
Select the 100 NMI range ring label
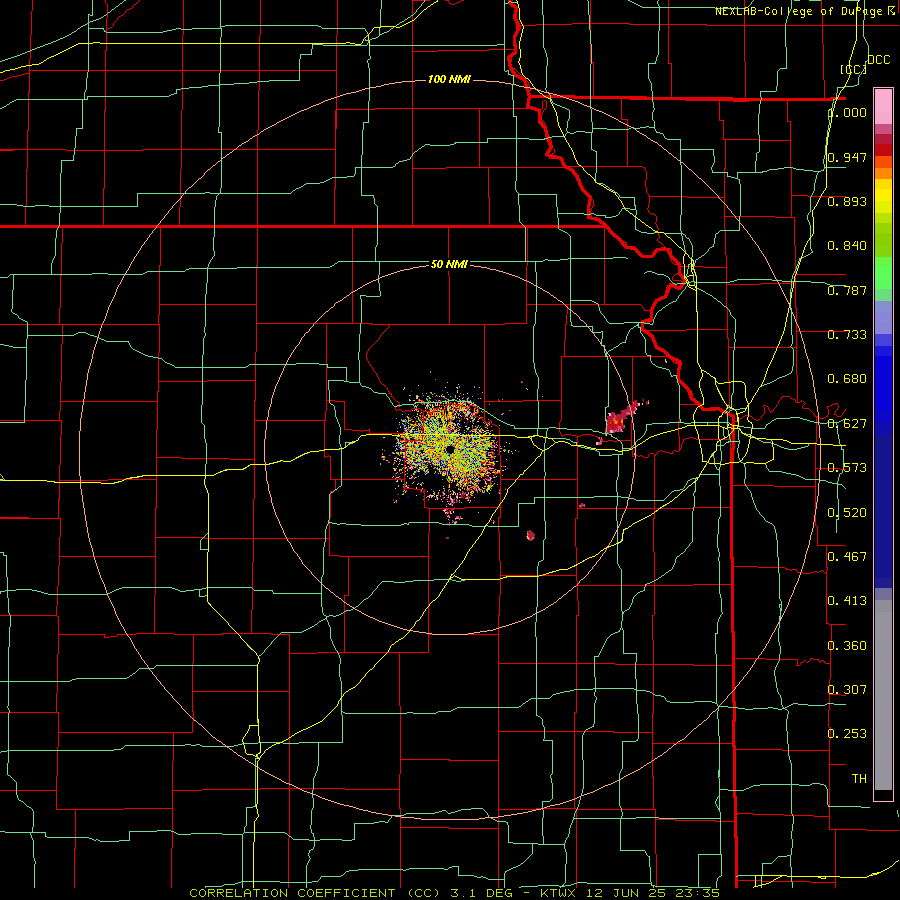point(449,79)
